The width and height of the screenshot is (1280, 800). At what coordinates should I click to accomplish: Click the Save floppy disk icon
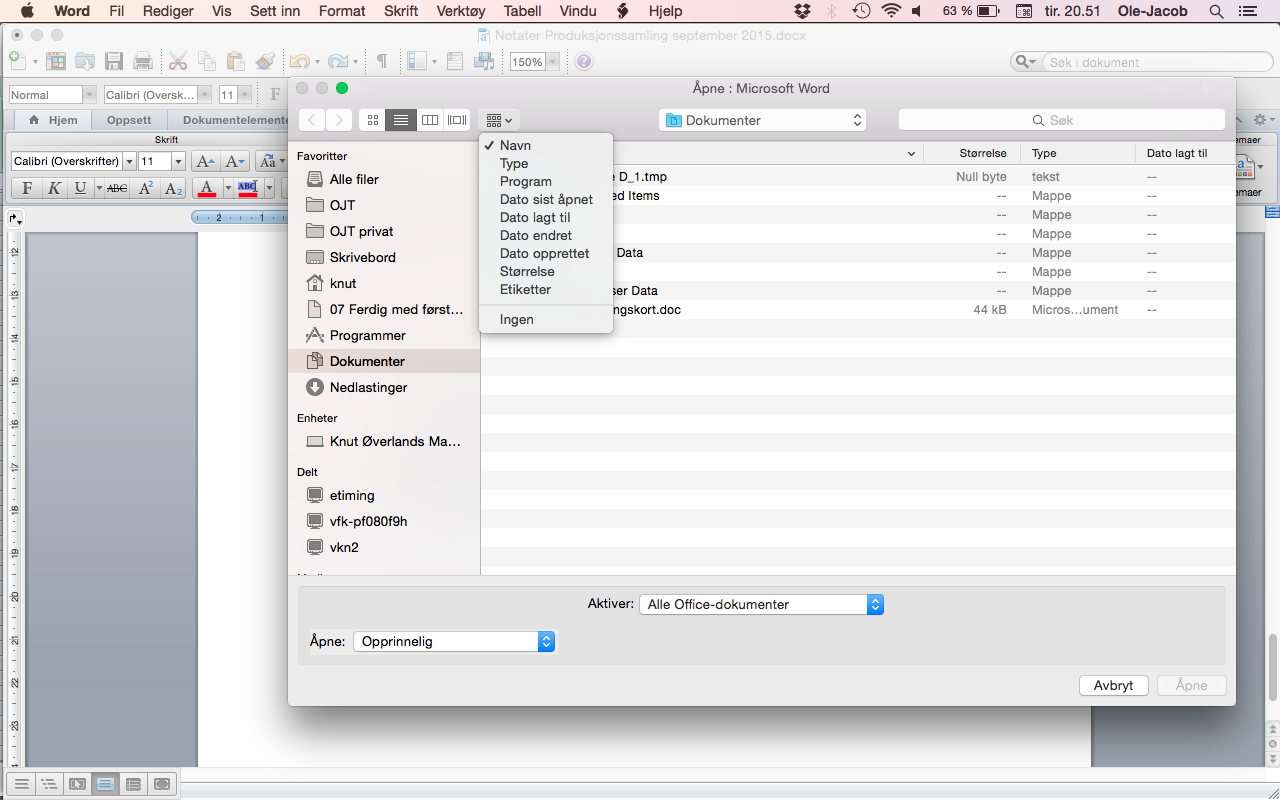[x=114, y=61]
